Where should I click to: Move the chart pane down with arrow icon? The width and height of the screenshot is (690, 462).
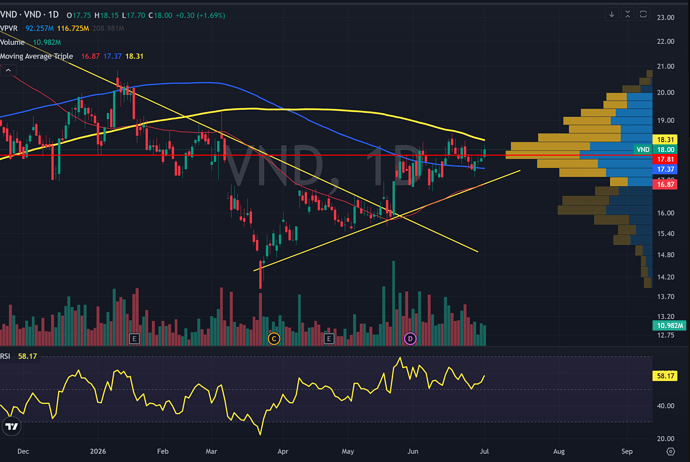[x=611, y=15]
